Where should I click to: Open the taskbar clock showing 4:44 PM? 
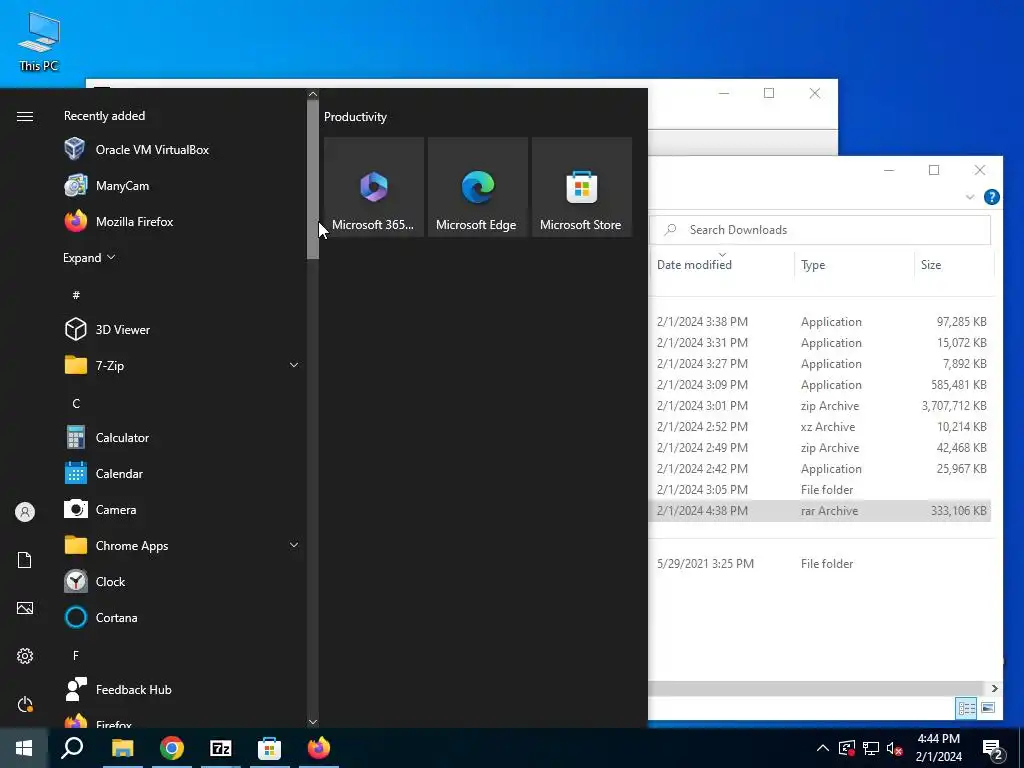[938, 748]
